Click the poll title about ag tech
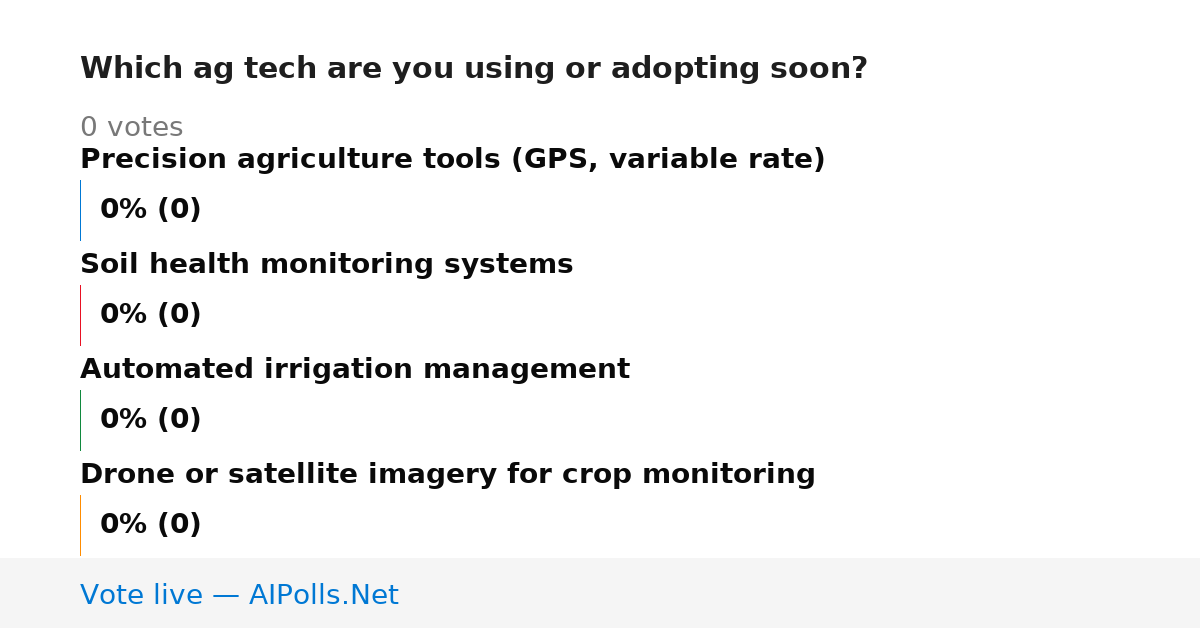 [x=474, y=69]
